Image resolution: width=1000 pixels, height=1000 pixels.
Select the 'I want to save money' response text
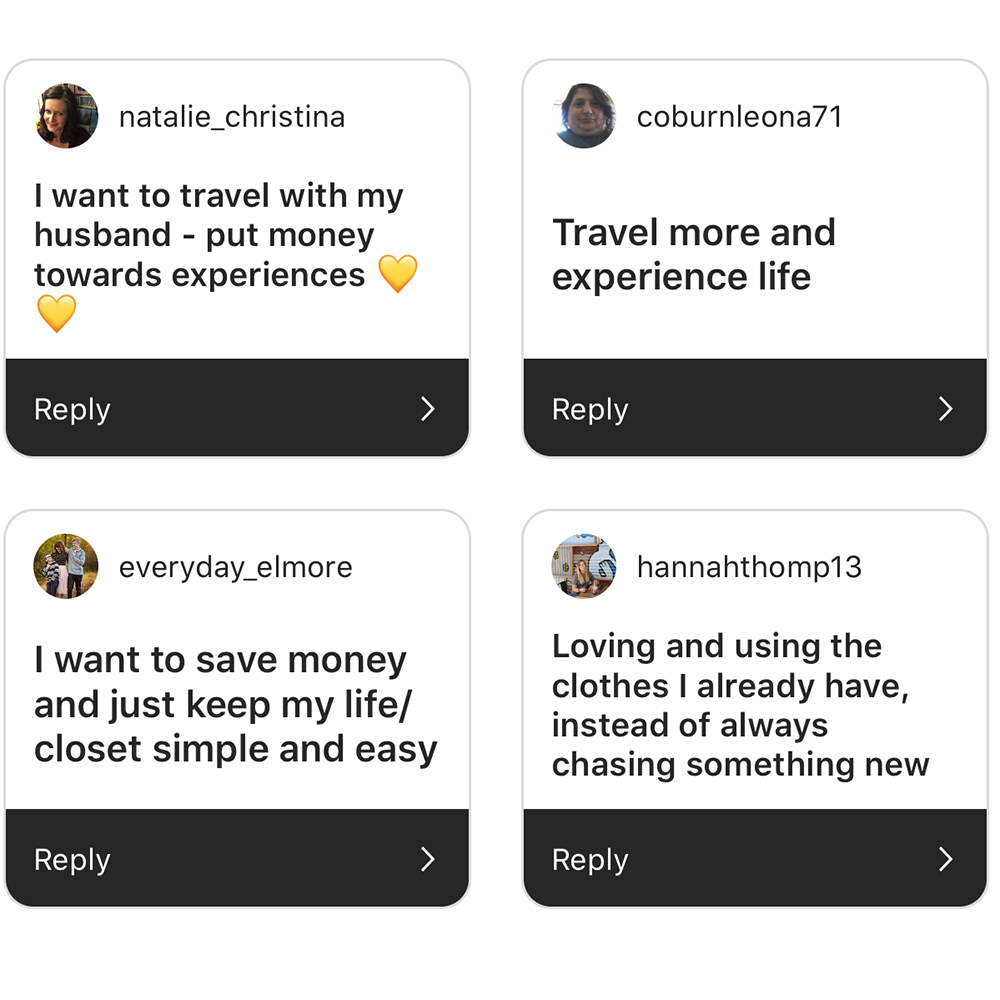click(235, 704)
